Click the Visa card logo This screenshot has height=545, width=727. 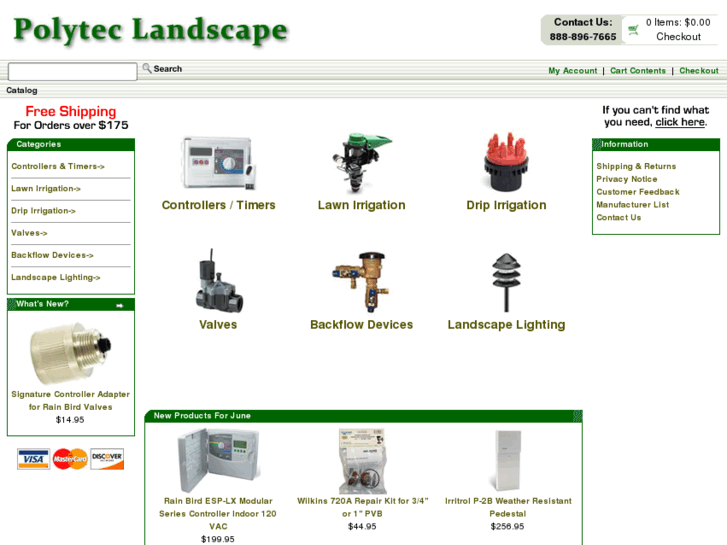pyautogui.click(x=33, y=459)
